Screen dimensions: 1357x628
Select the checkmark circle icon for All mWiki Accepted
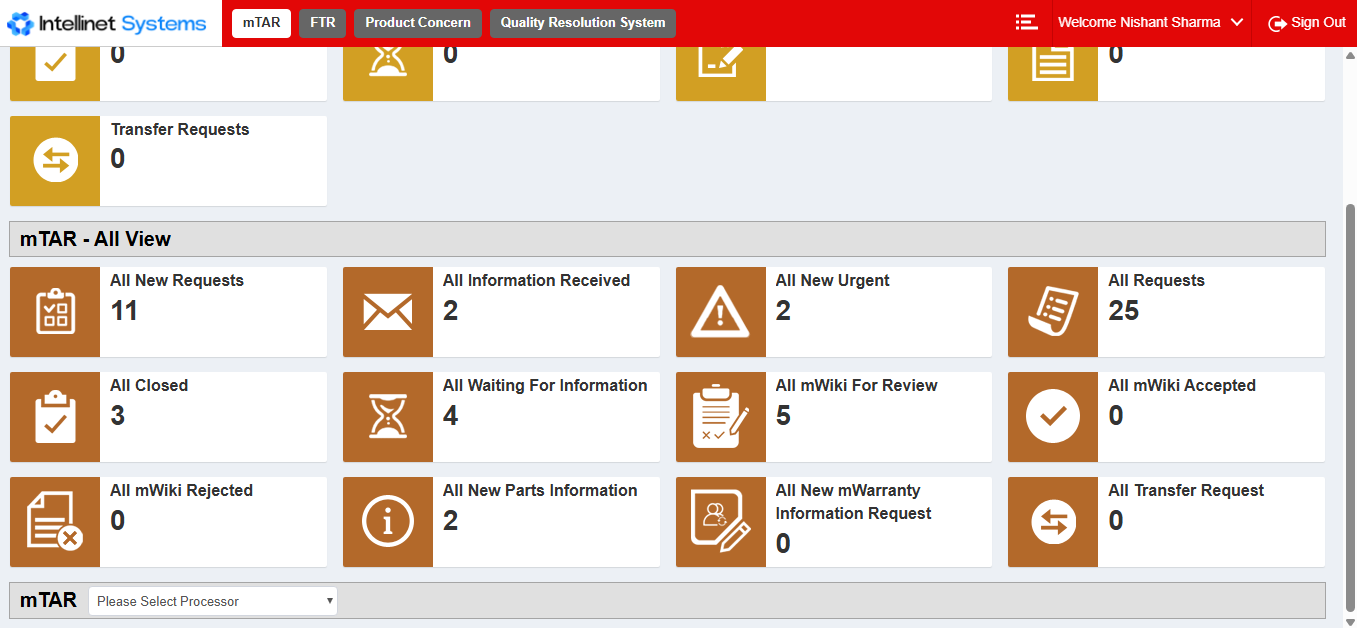(x=1052, y=416)
